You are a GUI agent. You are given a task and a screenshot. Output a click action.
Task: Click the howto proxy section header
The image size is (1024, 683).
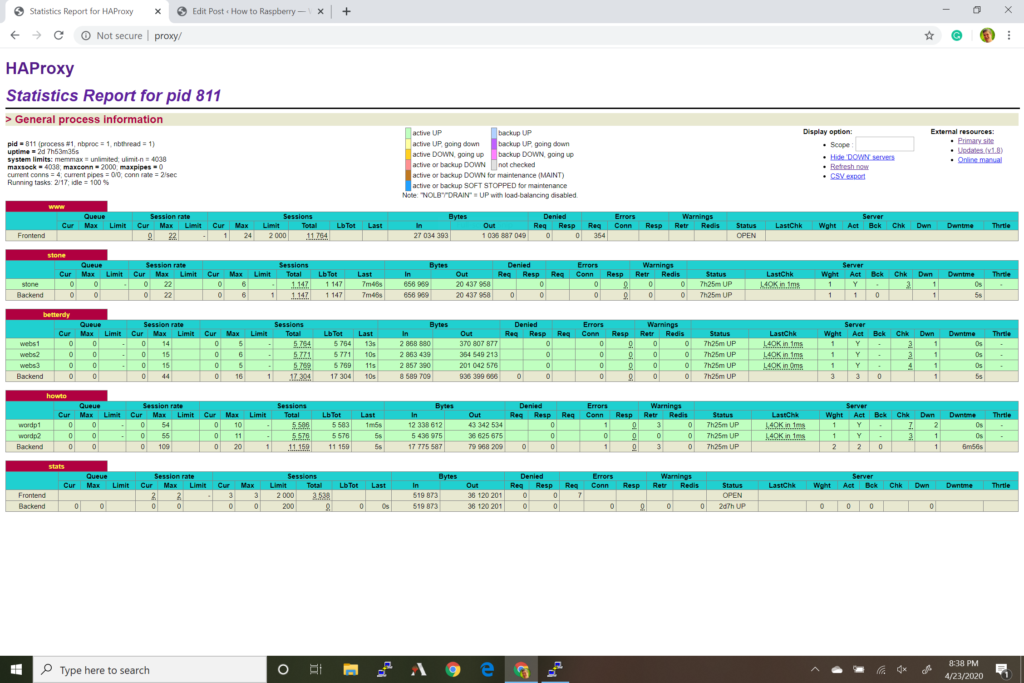[56, 396]
